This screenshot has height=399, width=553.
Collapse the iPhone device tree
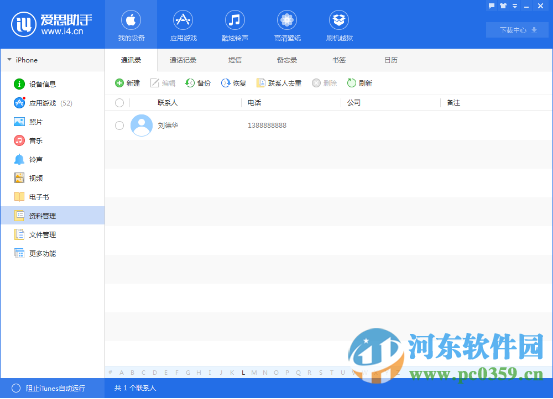(x=10, y=60)
